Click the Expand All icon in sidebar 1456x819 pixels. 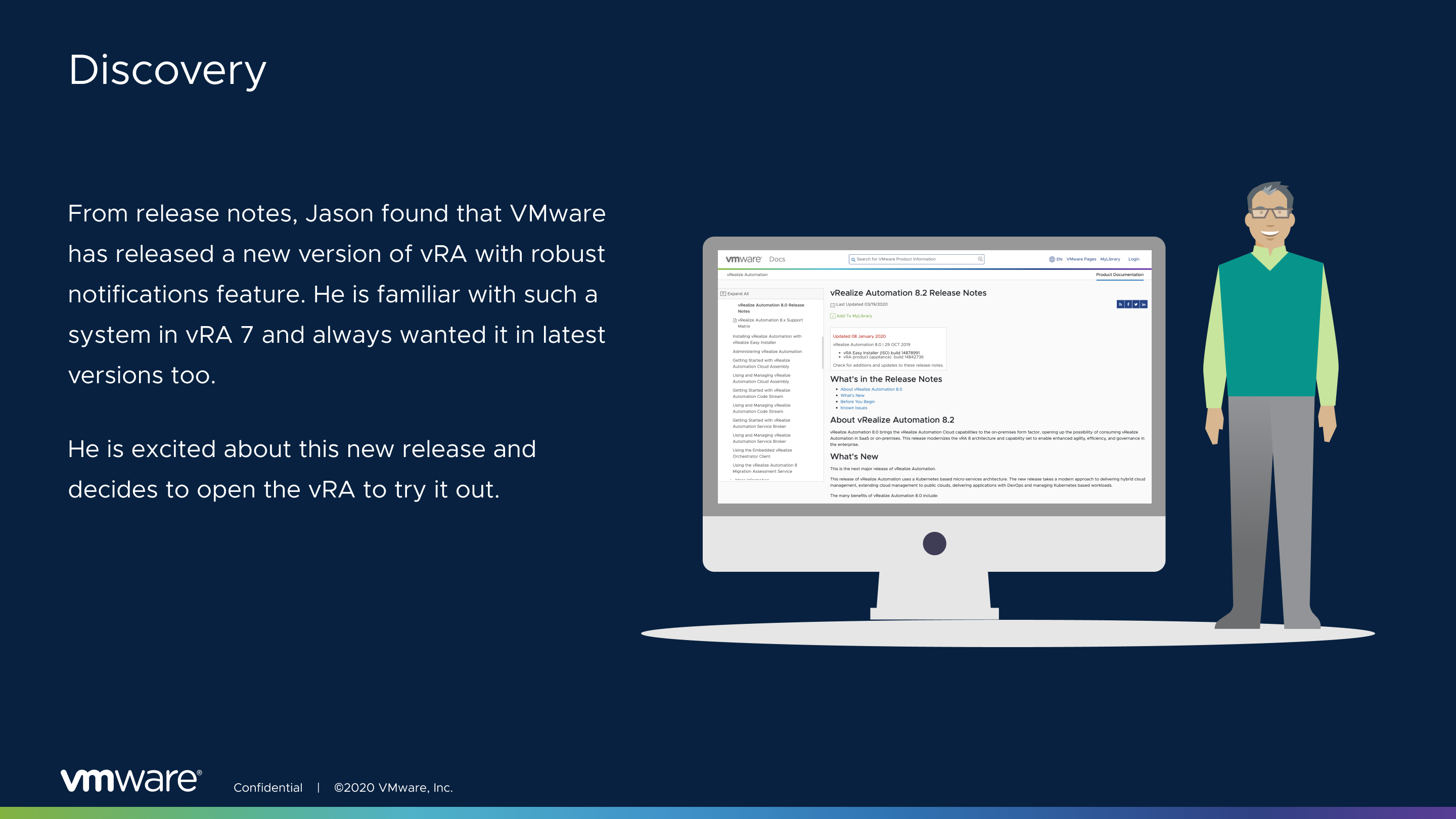[723, 293]
